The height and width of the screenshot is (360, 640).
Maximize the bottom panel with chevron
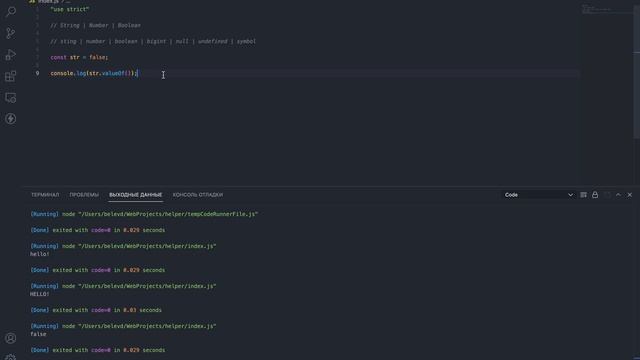click(x=618, y=195)
